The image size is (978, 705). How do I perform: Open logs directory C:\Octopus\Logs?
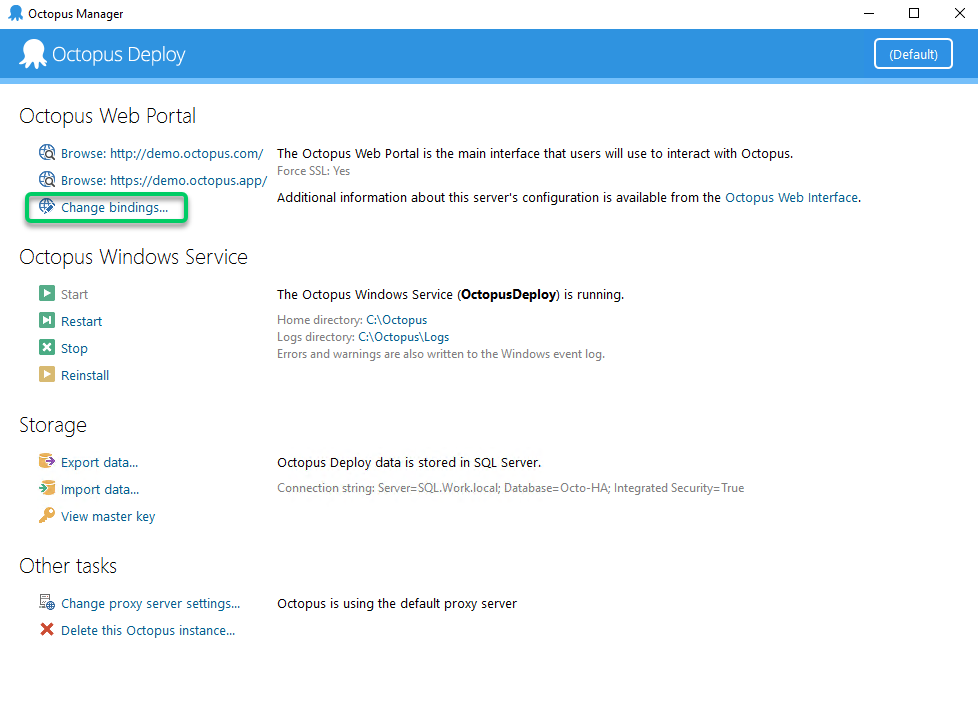point(404,337)
